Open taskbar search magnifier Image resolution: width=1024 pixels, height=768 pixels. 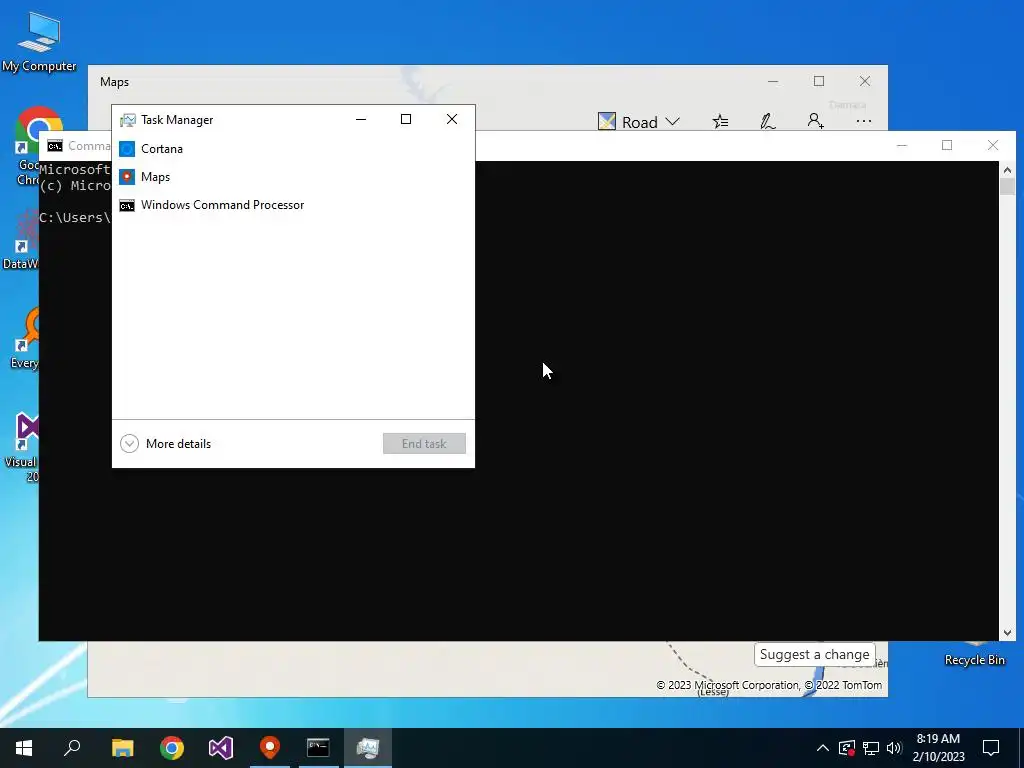click(x=72, y=748)
